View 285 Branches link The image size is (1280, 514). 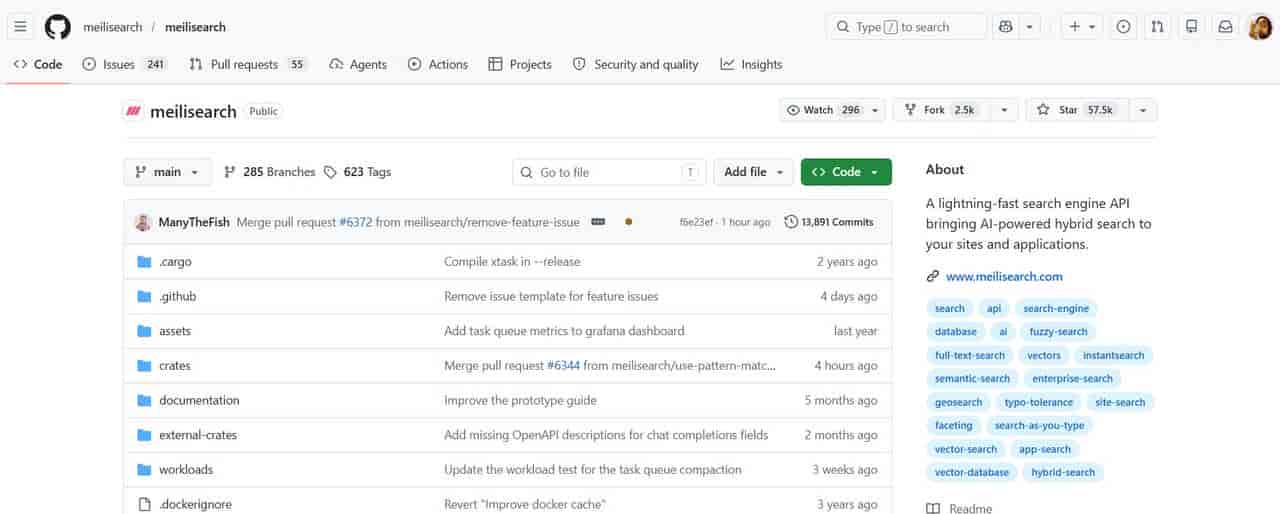coord(269,172)
